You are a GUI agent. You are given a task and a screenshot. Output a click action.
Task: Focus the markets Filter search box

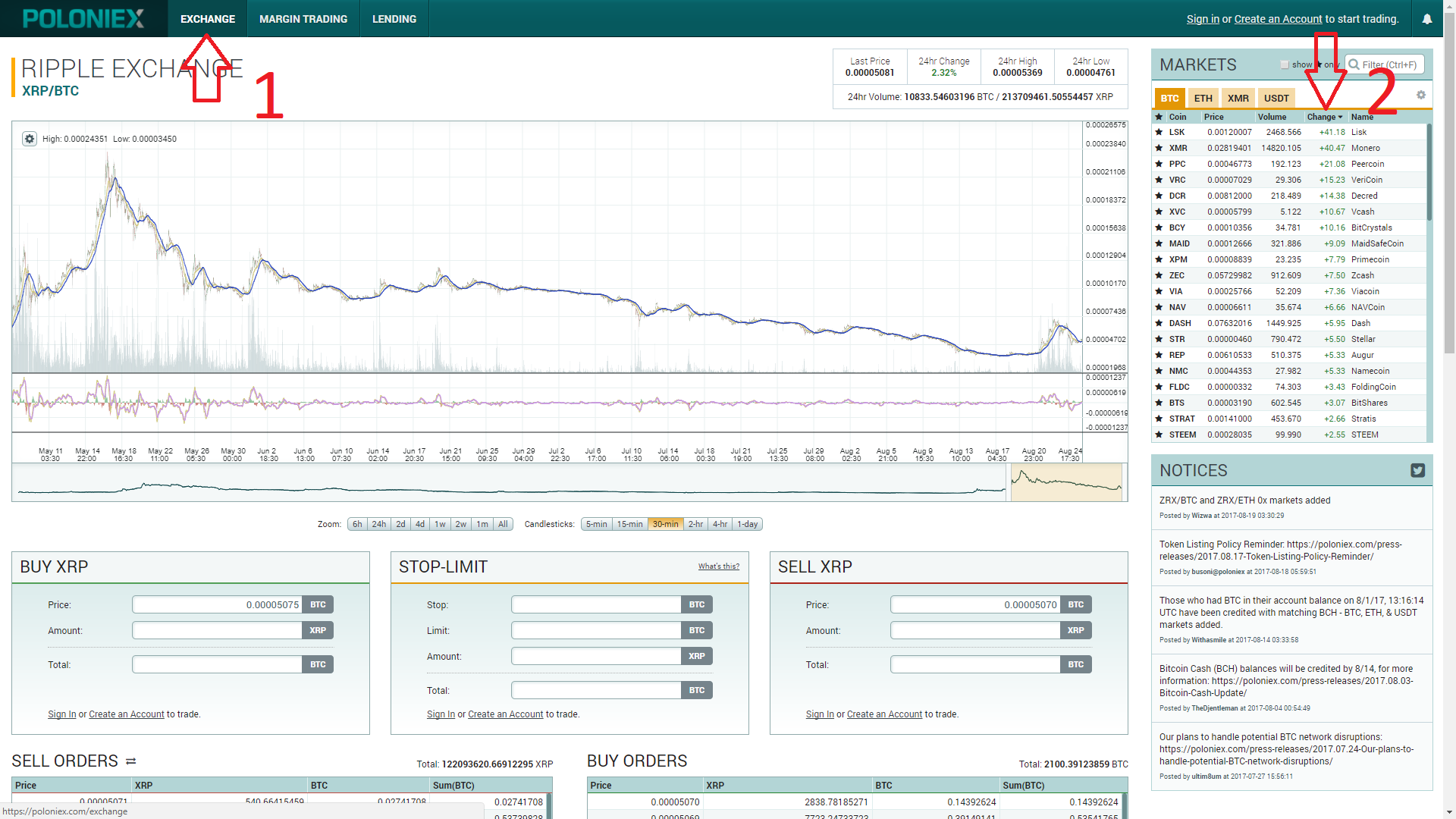[x=1385, y=64]
